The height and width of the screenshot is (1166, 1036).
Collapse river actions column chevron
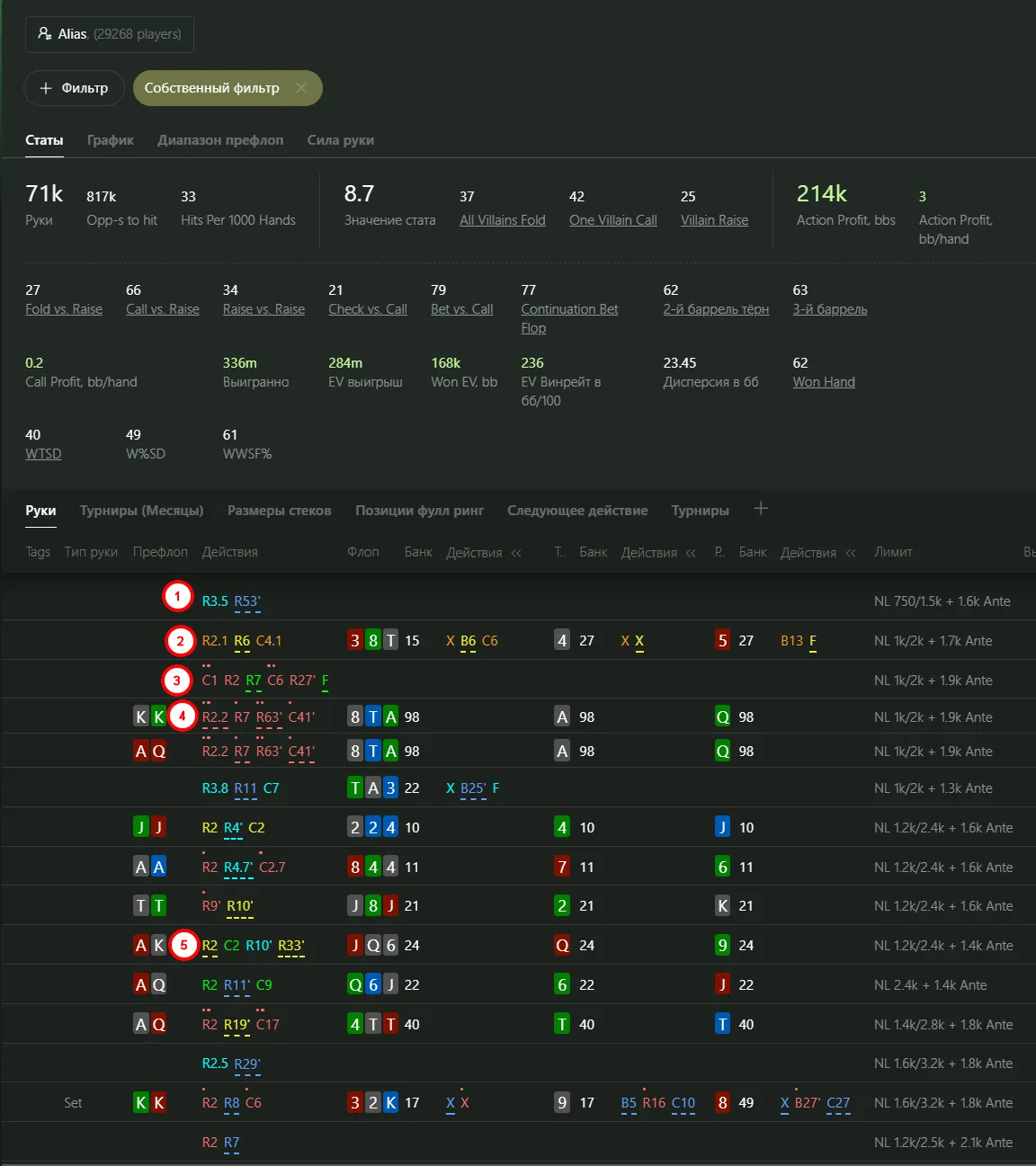[x=851, y=553]
